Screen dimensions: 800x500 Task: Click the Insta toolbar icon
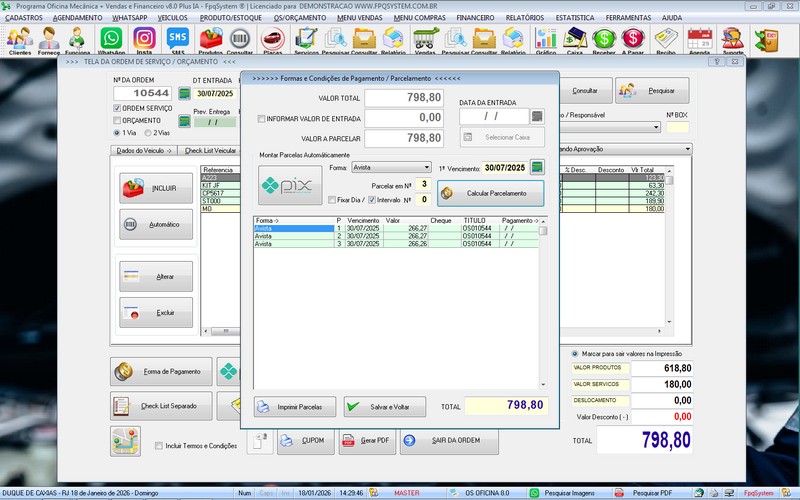tap(145, 38)
